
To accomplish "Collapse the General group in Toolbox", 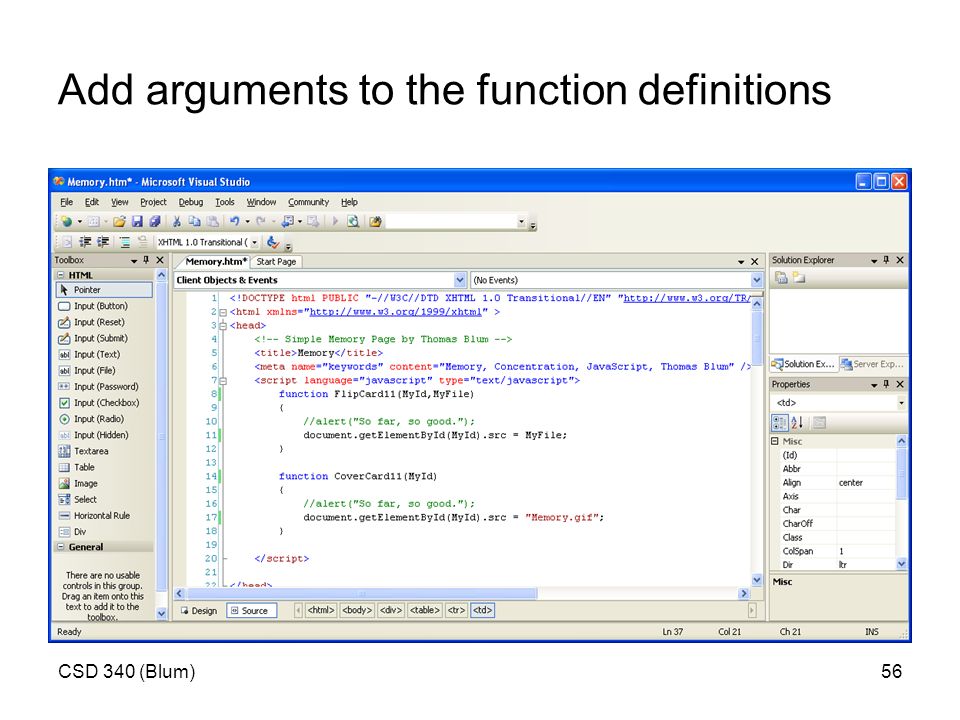I will (61, 547).
